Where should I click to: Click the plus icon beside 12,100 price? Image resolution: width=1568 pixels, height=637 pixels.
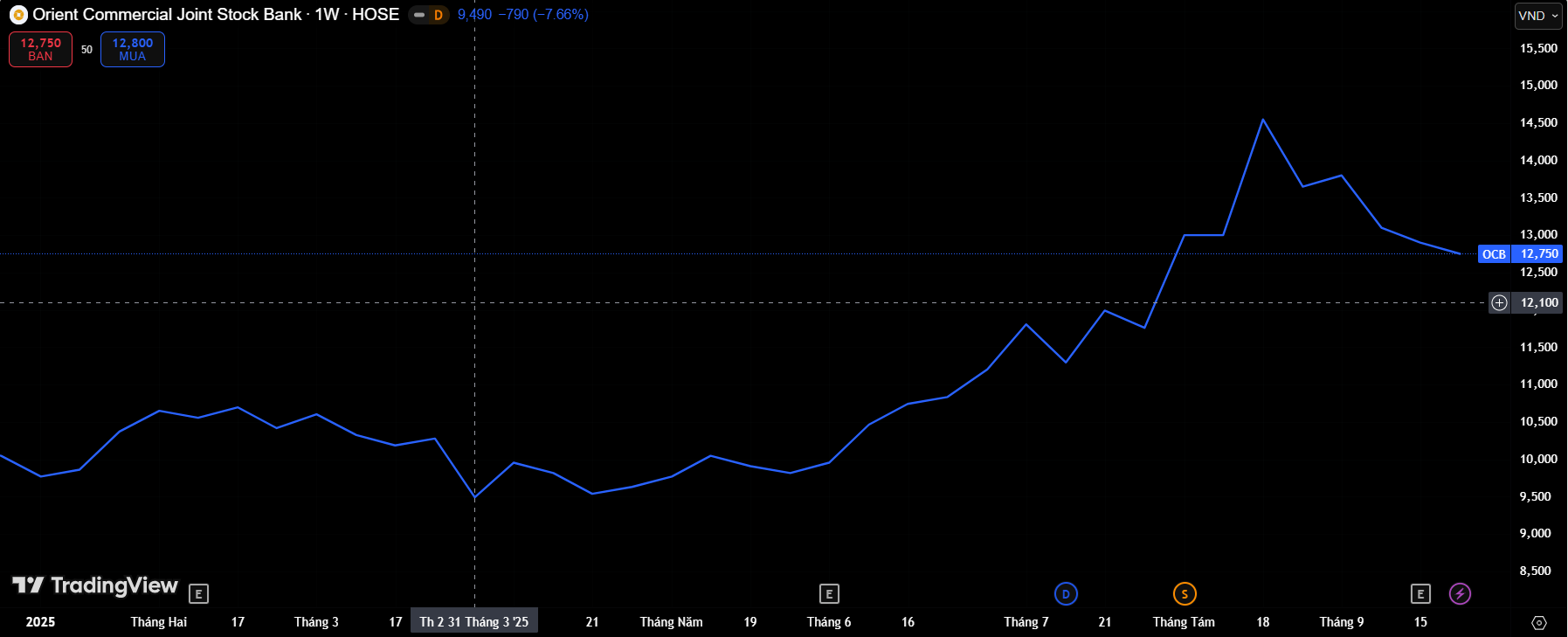point(1499,303)
